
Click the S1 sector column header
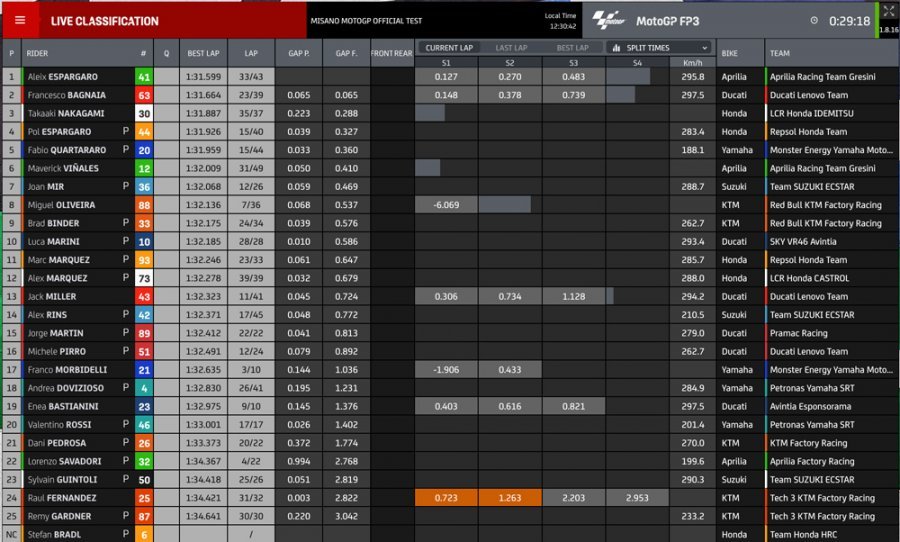pos(446,63)
